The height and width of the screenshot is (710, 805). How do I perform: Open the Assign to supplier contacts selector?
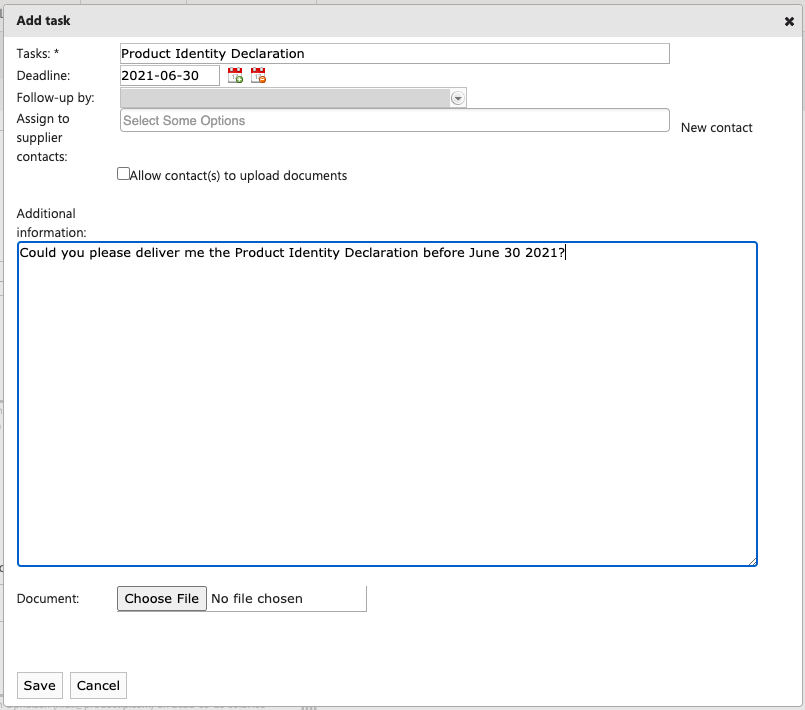pyautogui.click(x=395, y=120)
